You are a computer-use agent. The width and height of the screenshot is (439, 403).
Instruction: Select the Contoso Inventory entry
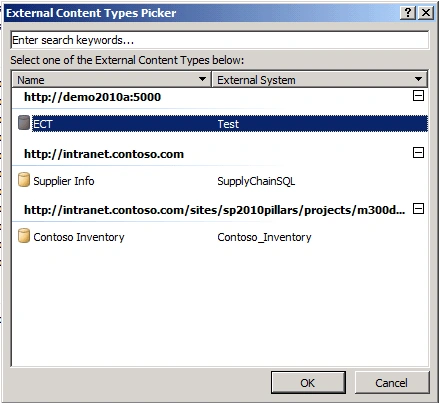click(79, 237)
